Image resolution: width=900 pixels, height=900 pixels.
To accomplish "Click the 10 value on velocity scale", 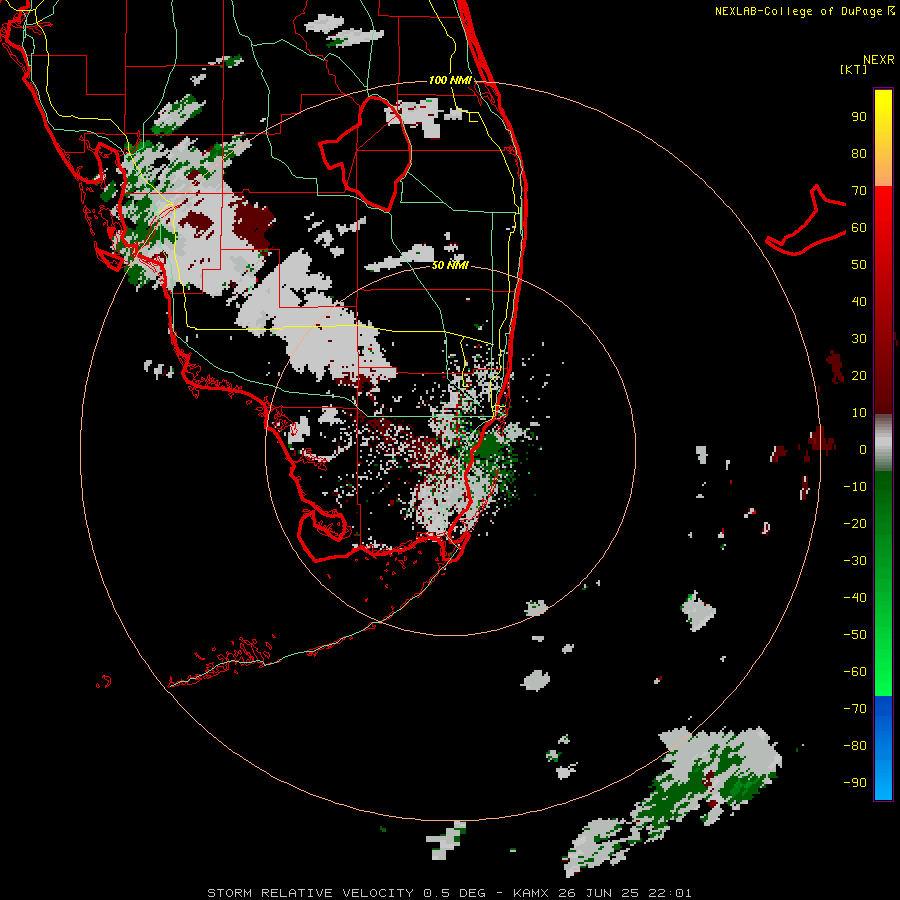I will coord(859,413).
